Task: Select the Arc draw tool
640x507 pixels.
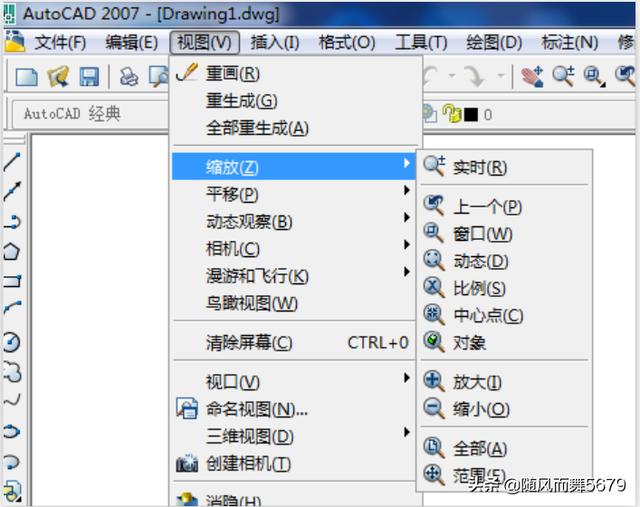Action: (13, 308)
